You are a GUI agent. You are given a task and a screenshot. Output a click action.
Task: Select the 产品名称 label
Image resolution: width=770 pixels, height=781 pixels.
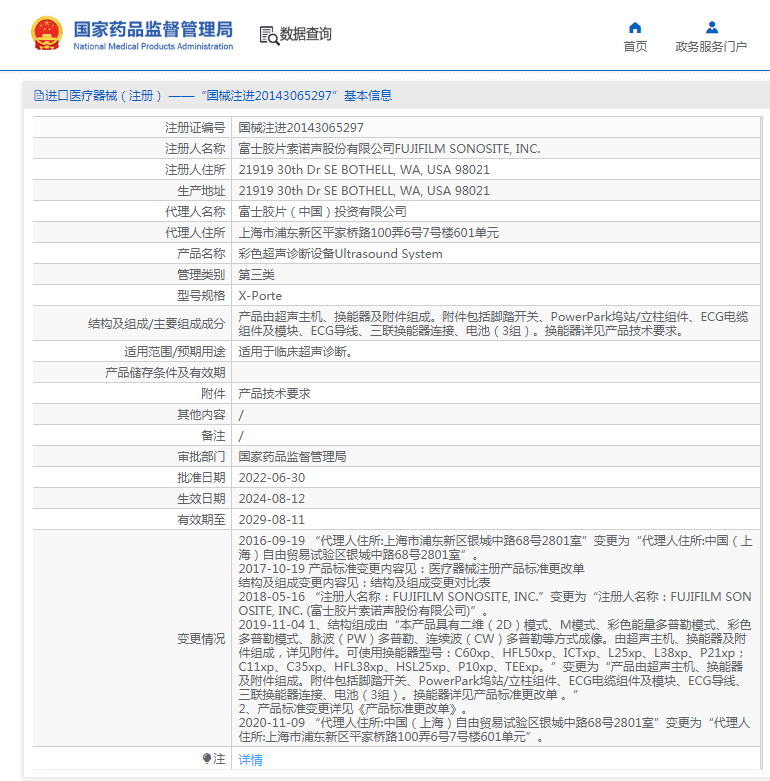point(201,254)
